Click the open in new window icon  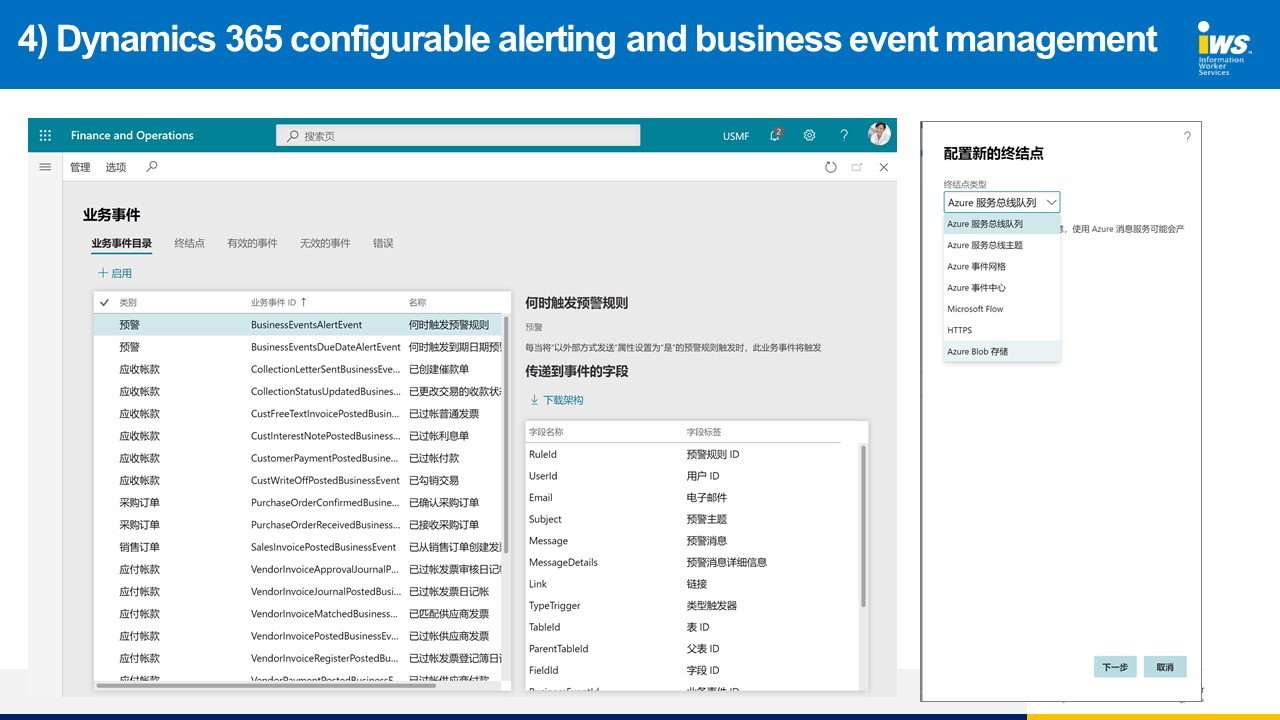coord(857,167)
